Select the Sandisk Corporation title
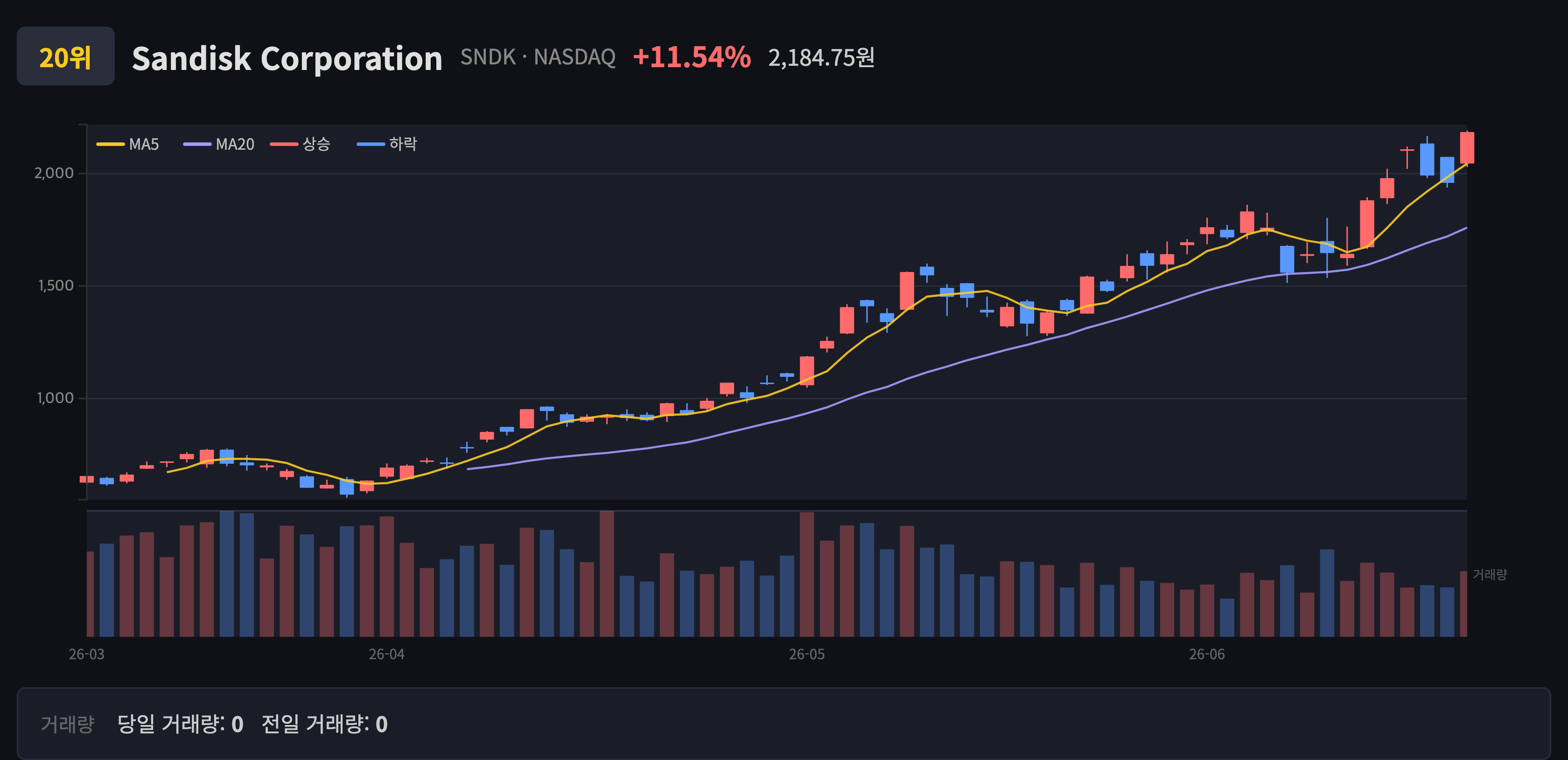This screenshot has height=760, width=1568. point(287,58)
